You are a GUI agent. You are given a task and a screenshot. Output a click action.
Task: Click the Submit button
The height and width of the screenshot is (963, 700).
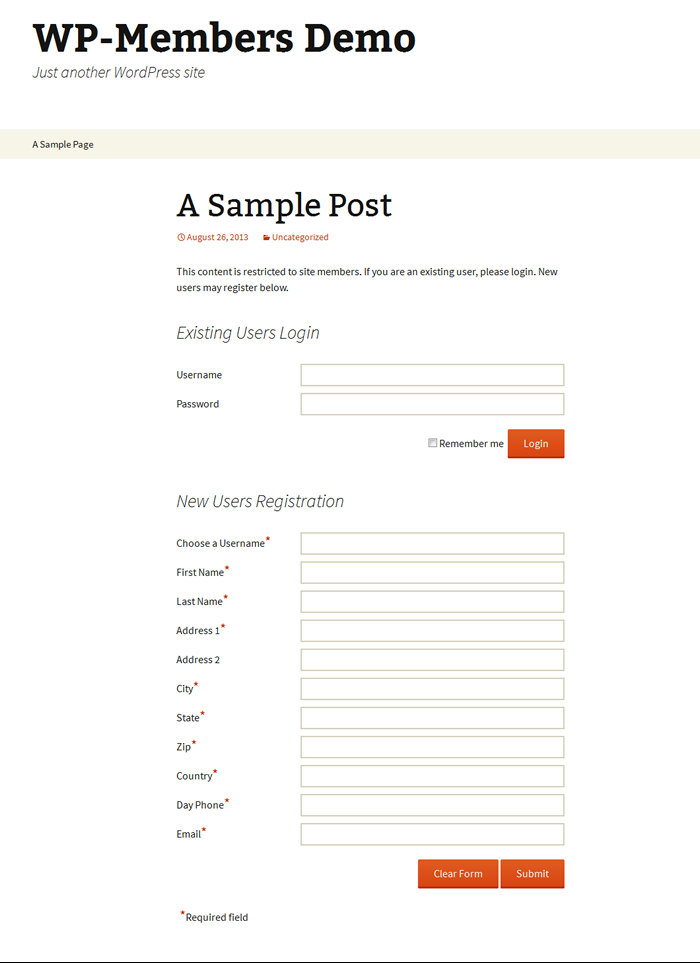point(532,873)
